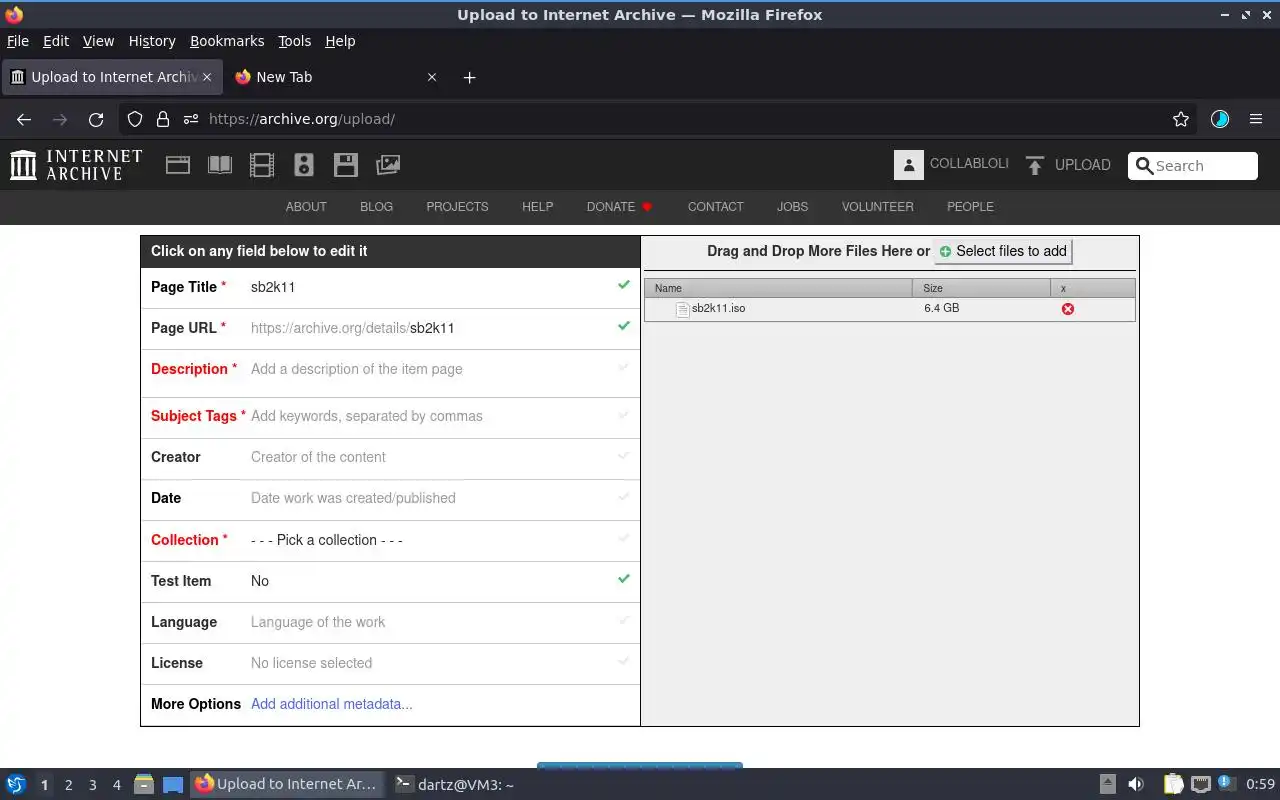Open the Edit menu
The width and height of the screenshot is (1280, 800).
56,41
